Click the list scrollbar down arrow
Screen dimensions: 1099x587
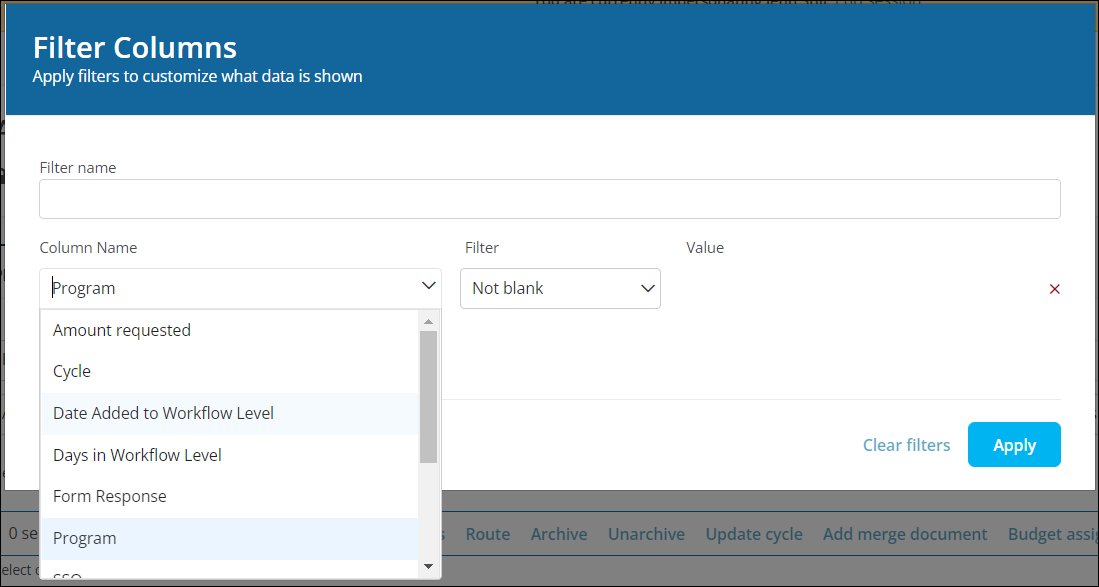[x=428, y=566]
